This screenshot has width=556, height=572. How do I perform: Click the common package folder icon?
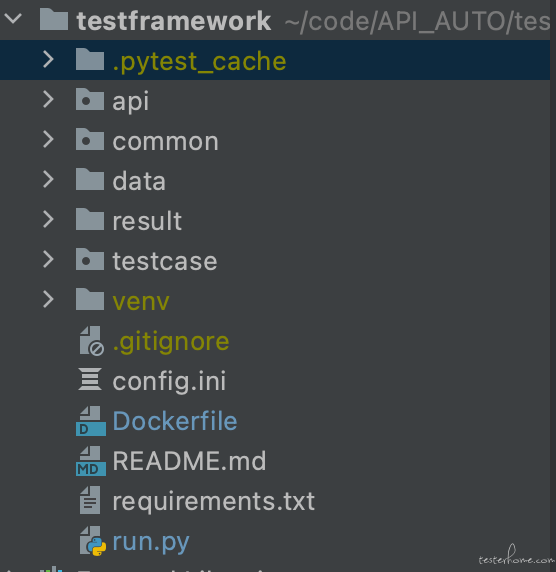point(90,139)
